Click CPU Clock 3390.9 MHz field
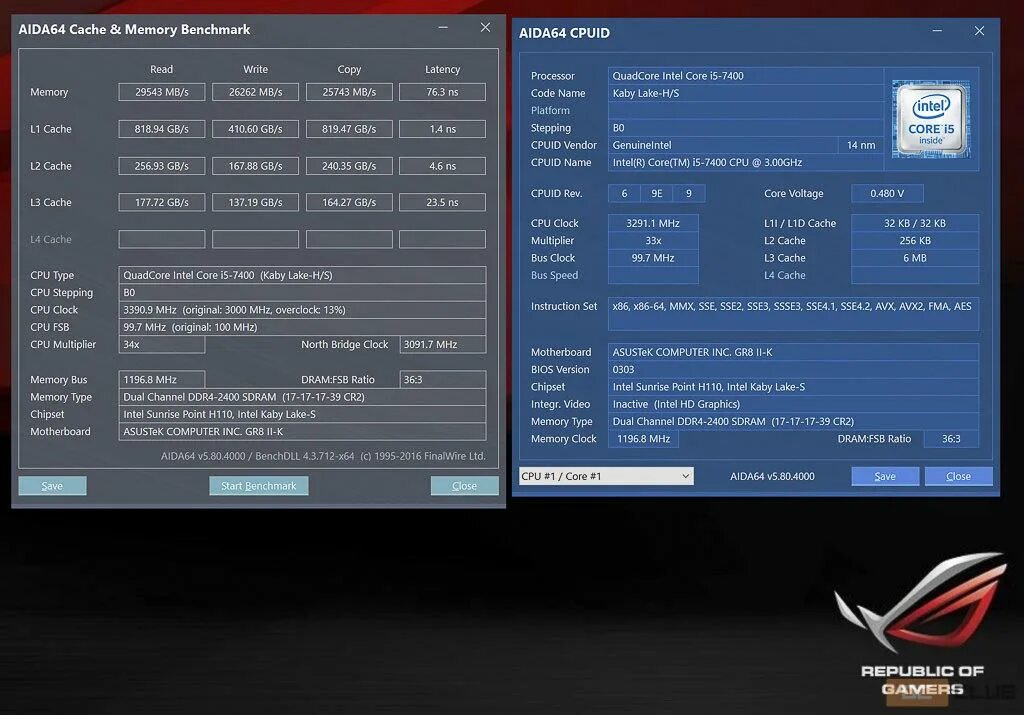This screenshot has height=715, width=1024. click(302, 310)
